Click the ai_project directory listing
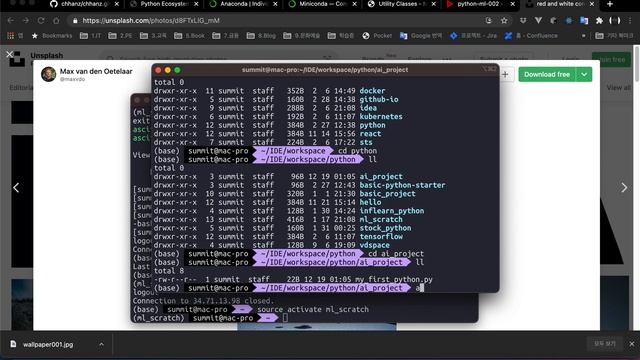This screenshot has height=360, width=640. [x=381, y=176]
